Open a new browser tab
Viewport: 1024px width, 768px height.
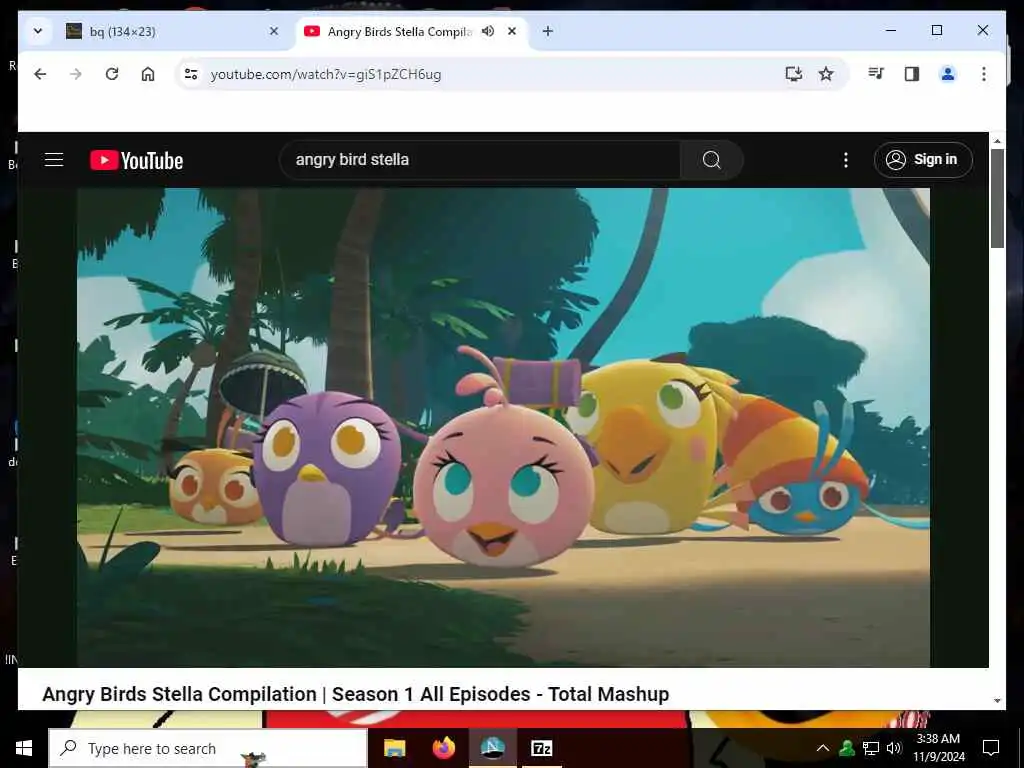(548, 31)
